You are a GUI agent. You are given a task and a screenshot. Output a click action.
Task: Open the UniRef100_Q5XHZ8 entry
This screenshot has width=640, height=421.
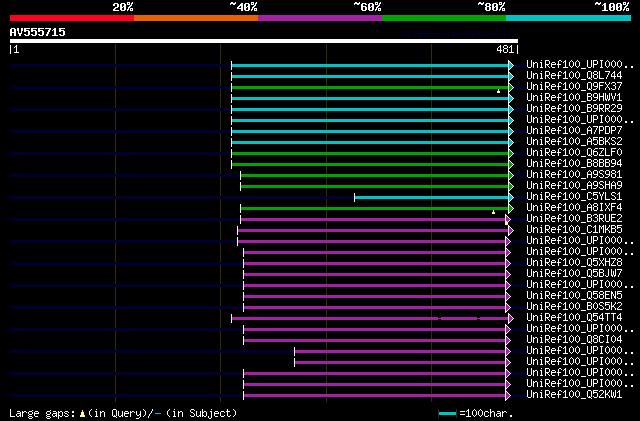[x=574, y=263]
